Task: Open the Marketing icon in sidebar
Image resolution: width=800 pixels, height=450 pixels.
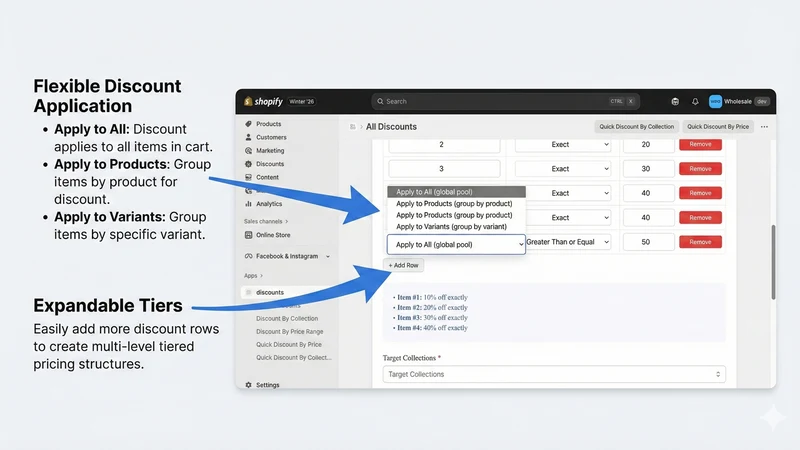Action: pos(248,151)
